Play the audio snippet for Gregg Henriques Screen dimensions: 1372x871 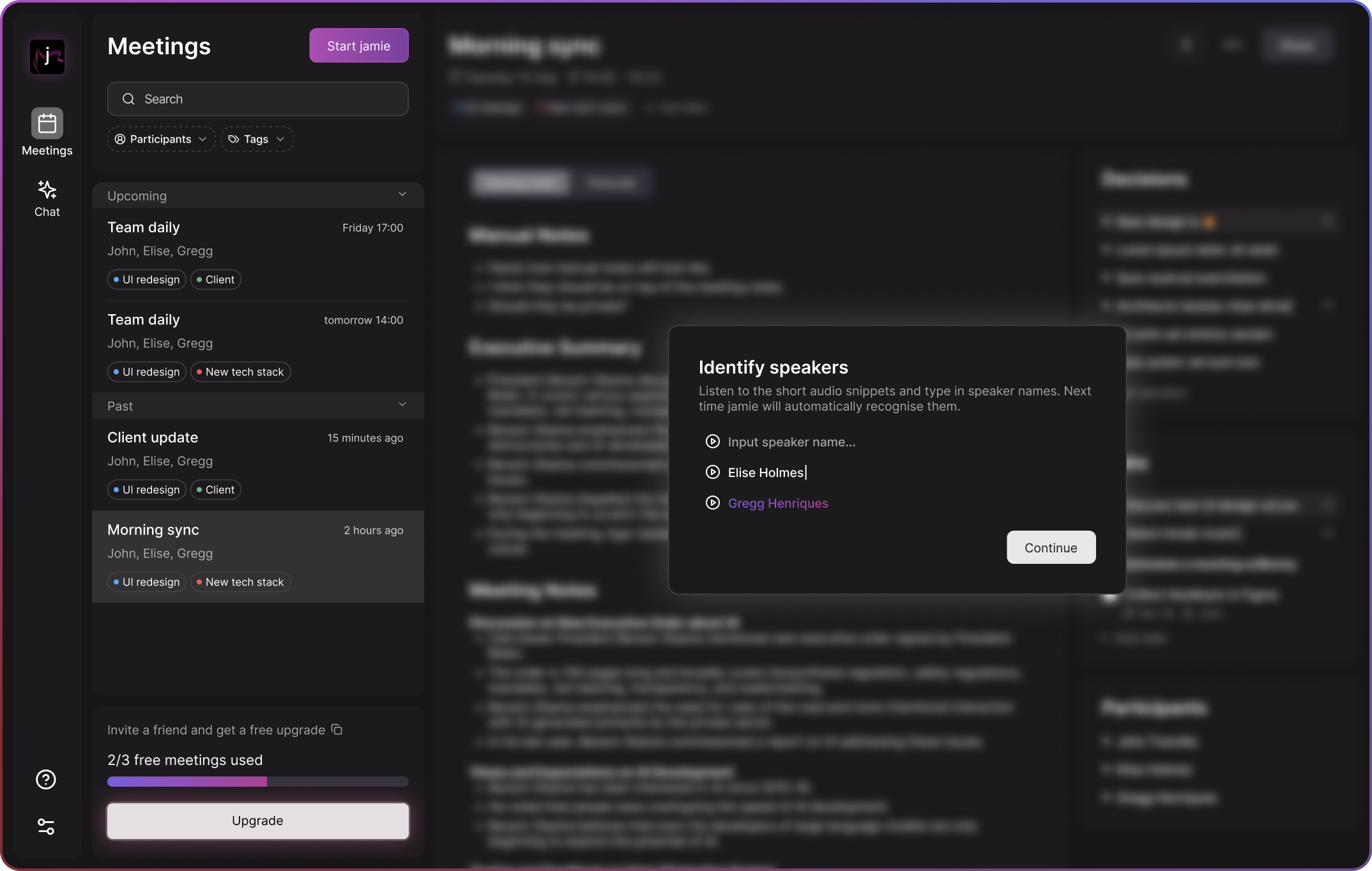[713, 503]
